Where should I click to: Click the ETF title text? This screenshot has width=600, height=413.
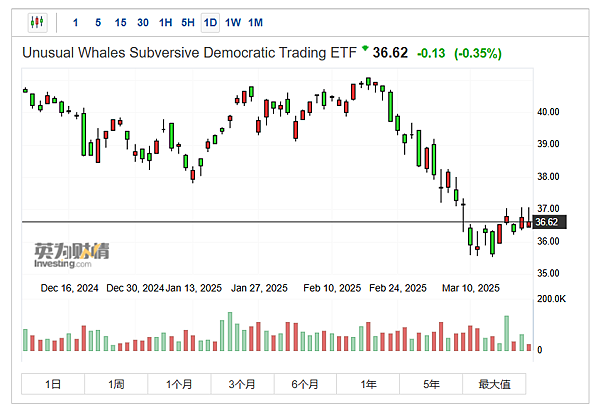pyautogui.click(x=189, y=53)
